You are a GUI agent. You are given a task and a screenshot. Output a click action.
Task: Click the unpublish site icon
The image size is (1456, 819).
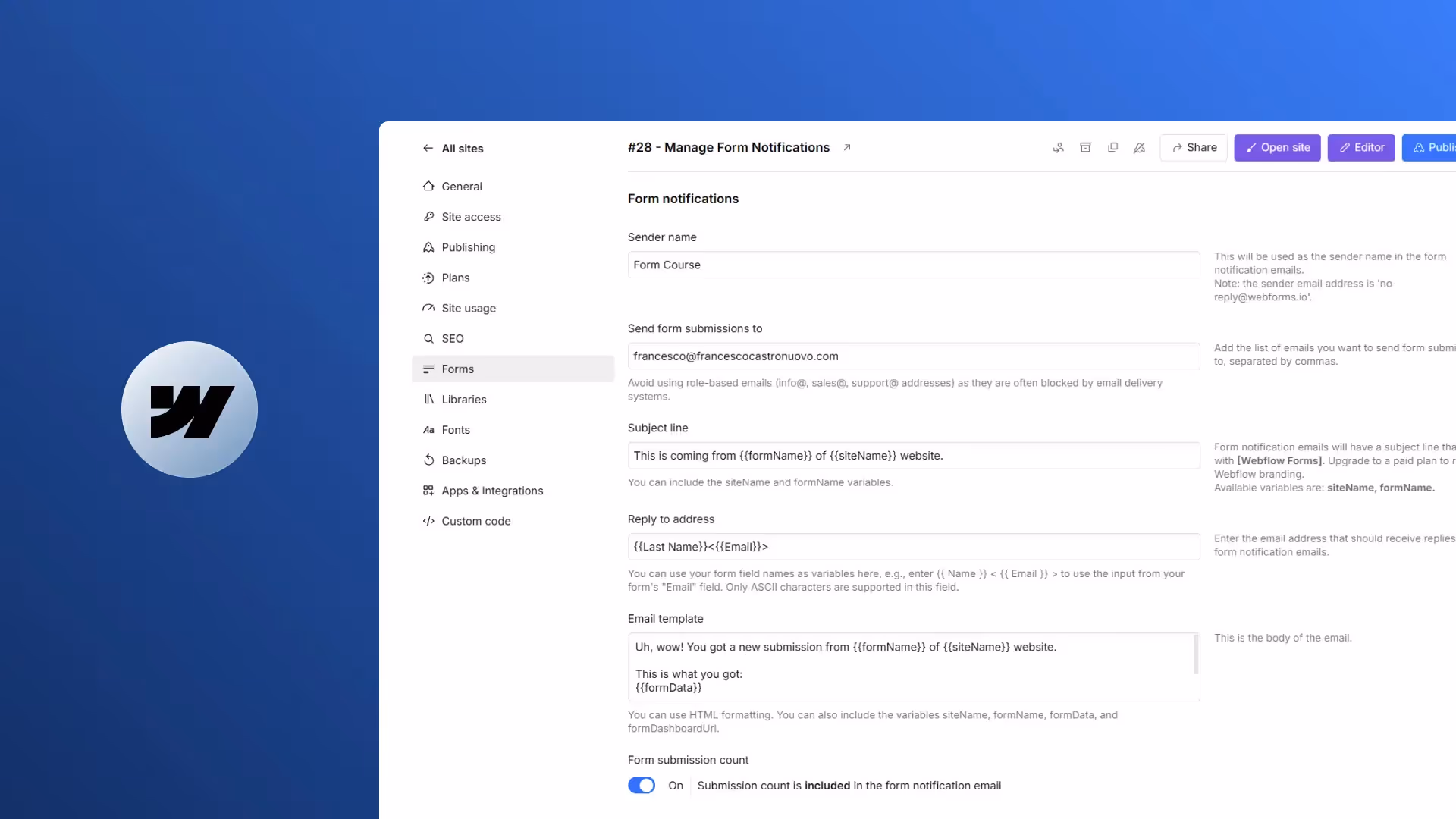1139,148
